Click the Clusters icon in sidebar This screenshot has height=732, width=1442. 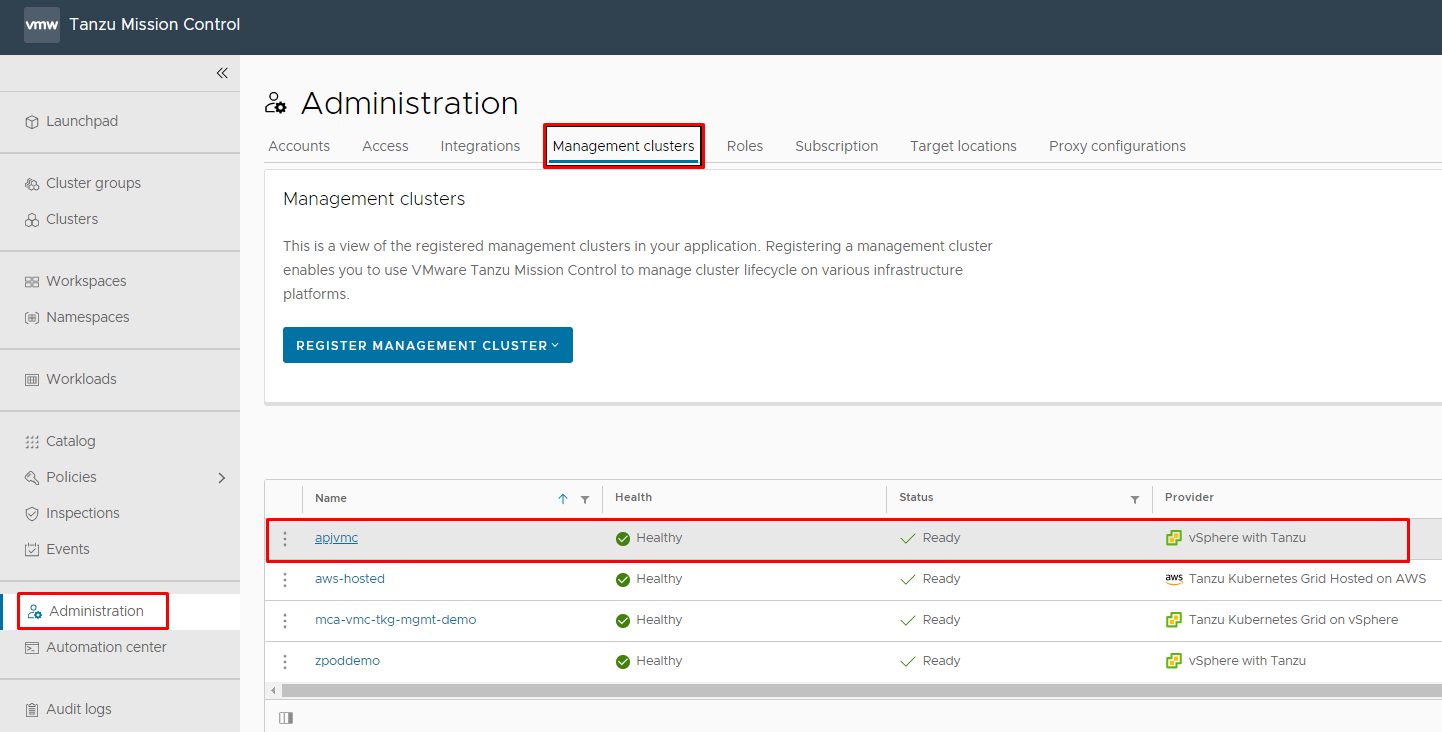[32, 220]
